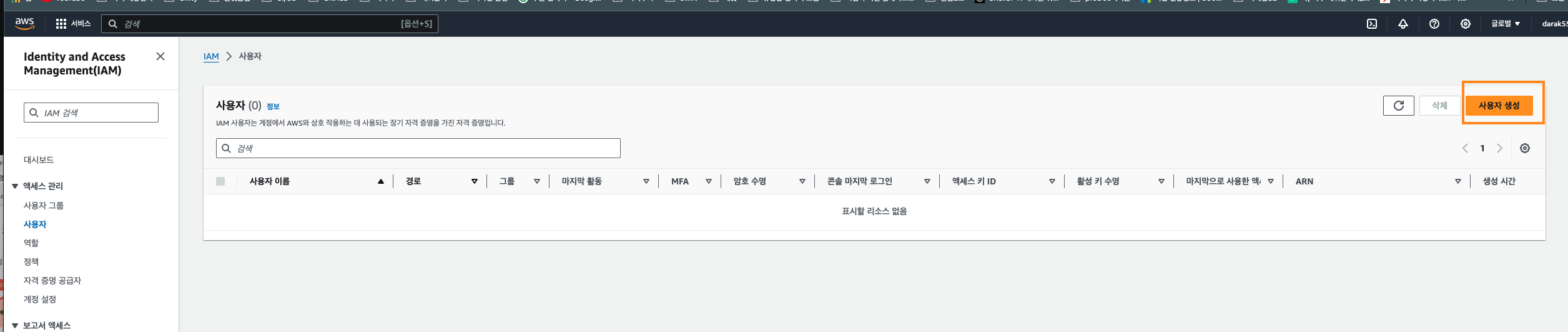Click the IAM breadcrumb link

point(211,56)
